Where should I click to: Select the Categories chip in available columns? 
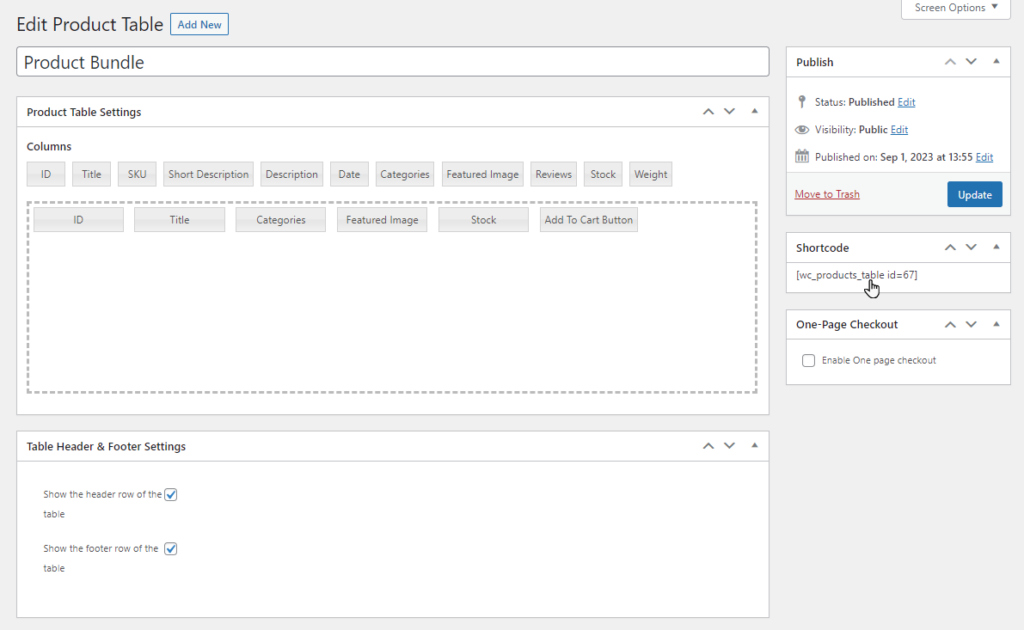405,174
